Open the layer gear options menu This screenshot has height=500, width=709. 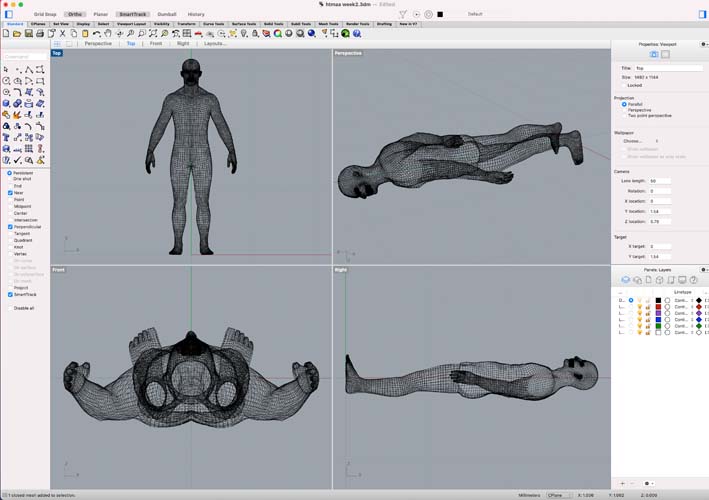648,484
